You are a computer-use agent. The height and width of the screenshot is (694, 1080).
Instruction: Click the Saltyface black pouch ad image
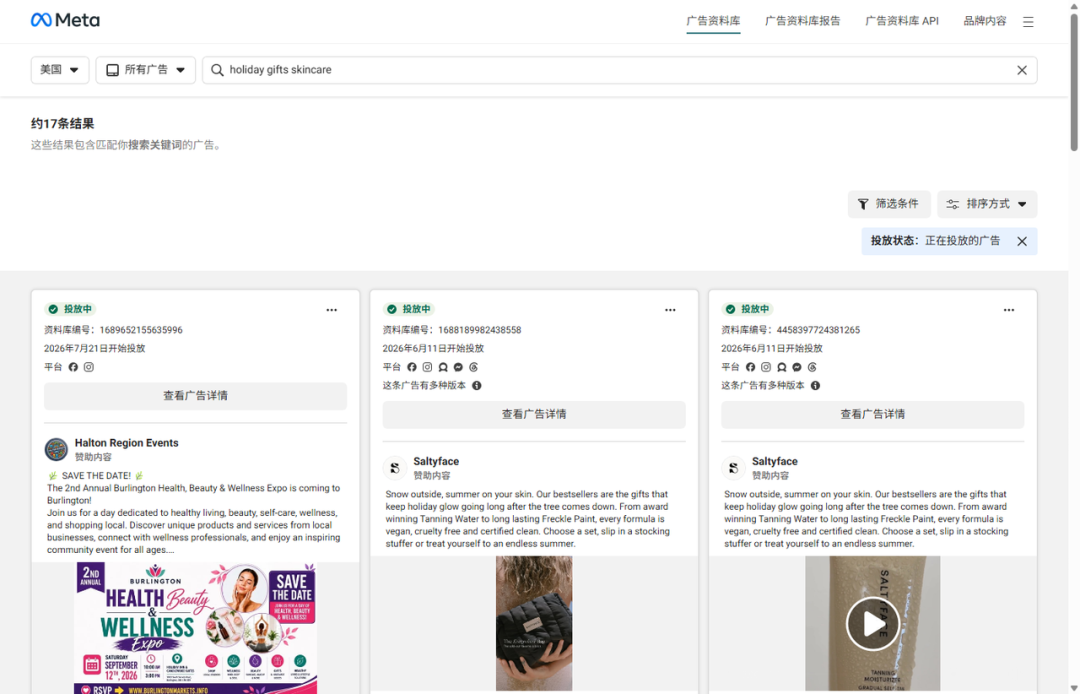point(534,623)
